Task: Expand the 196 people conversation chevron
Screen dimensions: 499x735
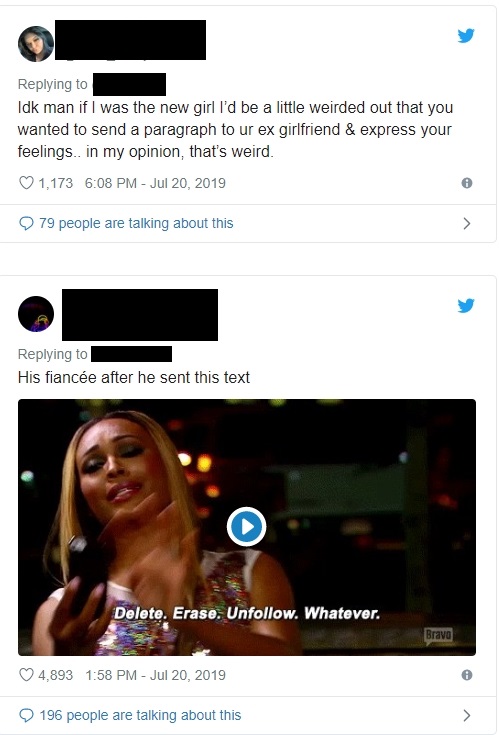Action: pos(467,715)
